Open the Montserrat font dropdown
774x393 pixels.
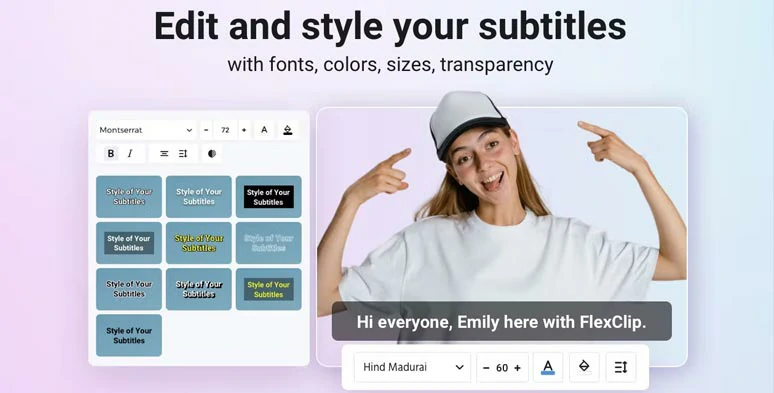pos(146,130)
